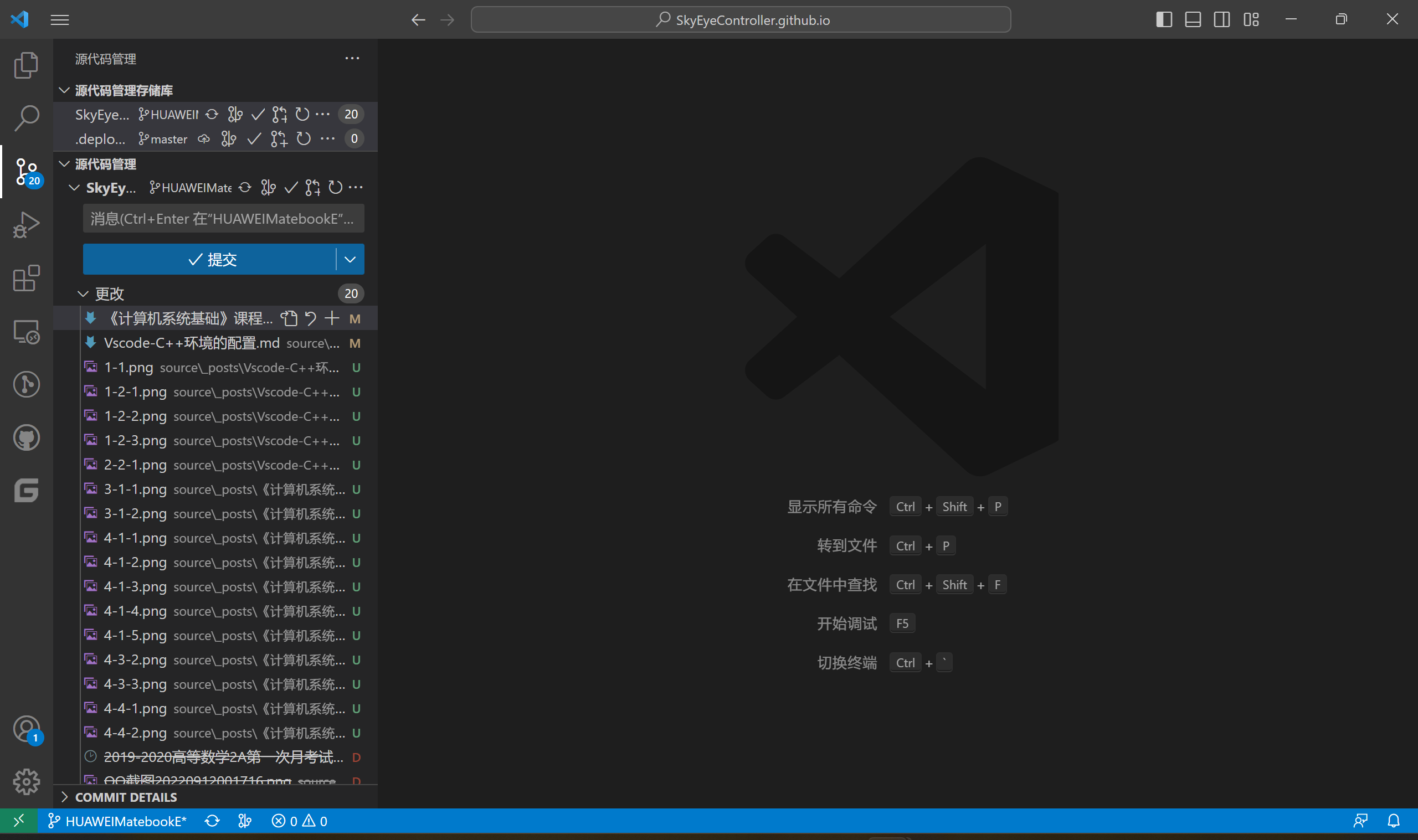Open the Accounts menu in activity bar
The height and width of the screenshot is (840, 1418).
click(x=27, y=730)
